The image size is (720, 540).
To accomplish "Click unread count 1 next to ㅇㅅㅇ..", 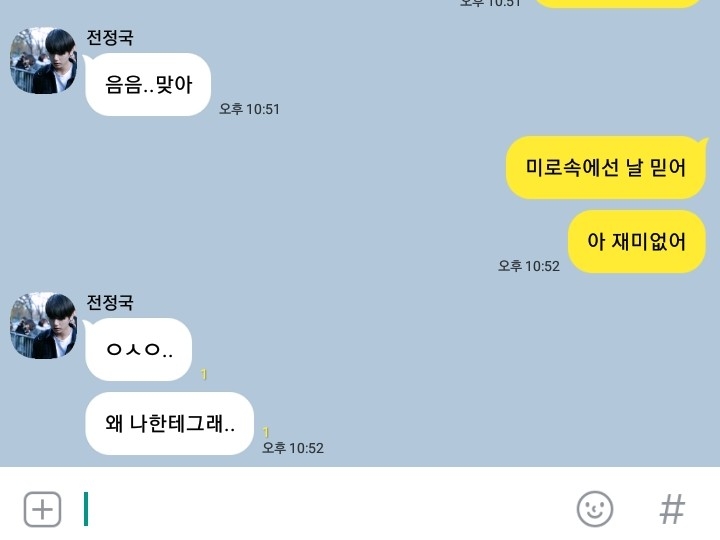I will pyautogui.click(x=204, y=374).
